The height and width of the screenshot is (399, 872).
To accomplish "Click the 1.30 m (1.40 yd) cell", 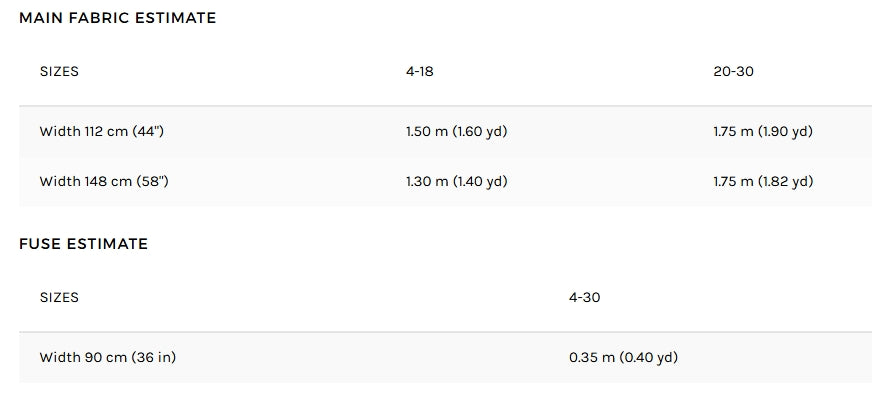I will [x=457, y=182].
